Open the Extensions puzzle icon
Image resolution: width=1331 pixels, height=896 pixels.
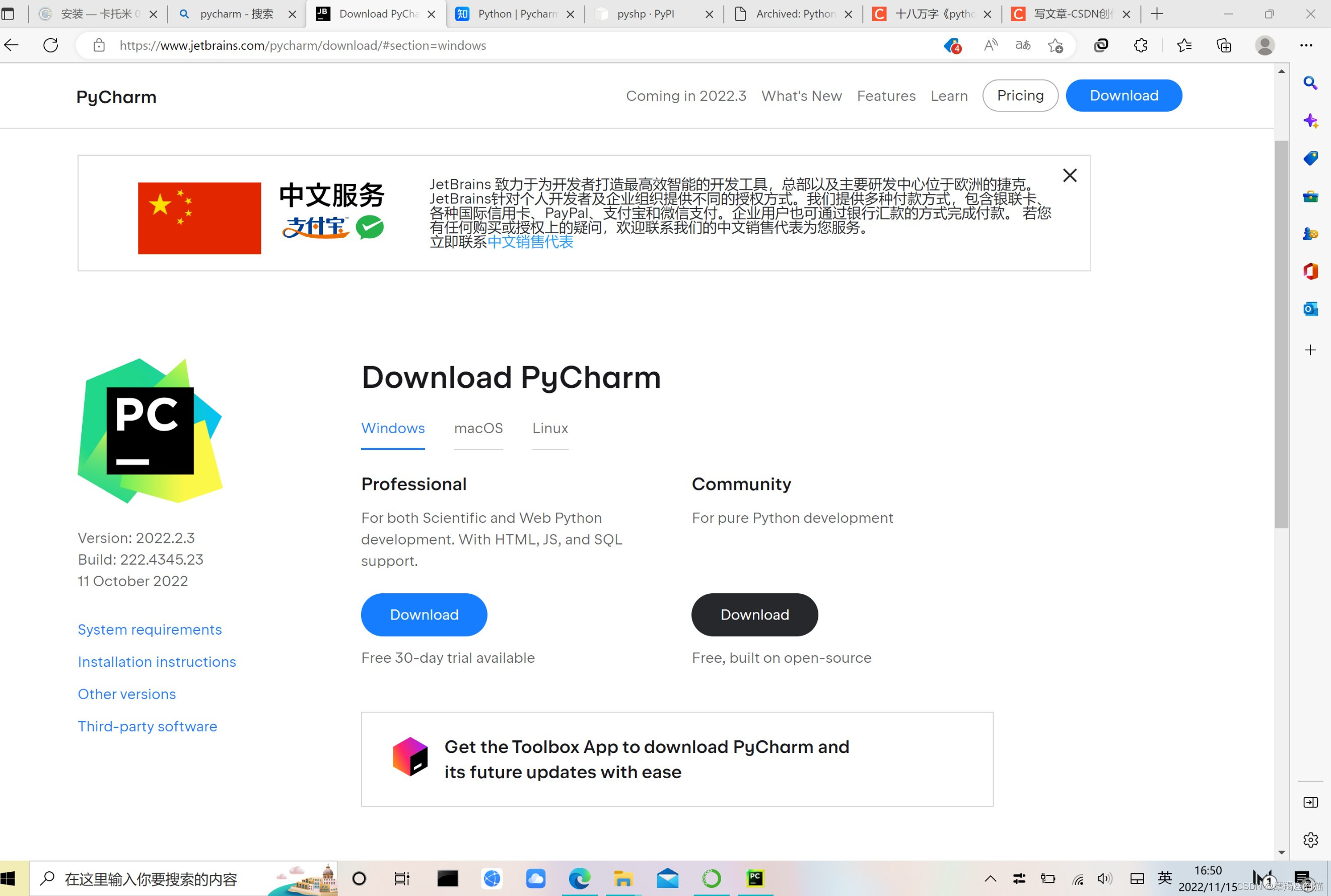[1140, 45]
